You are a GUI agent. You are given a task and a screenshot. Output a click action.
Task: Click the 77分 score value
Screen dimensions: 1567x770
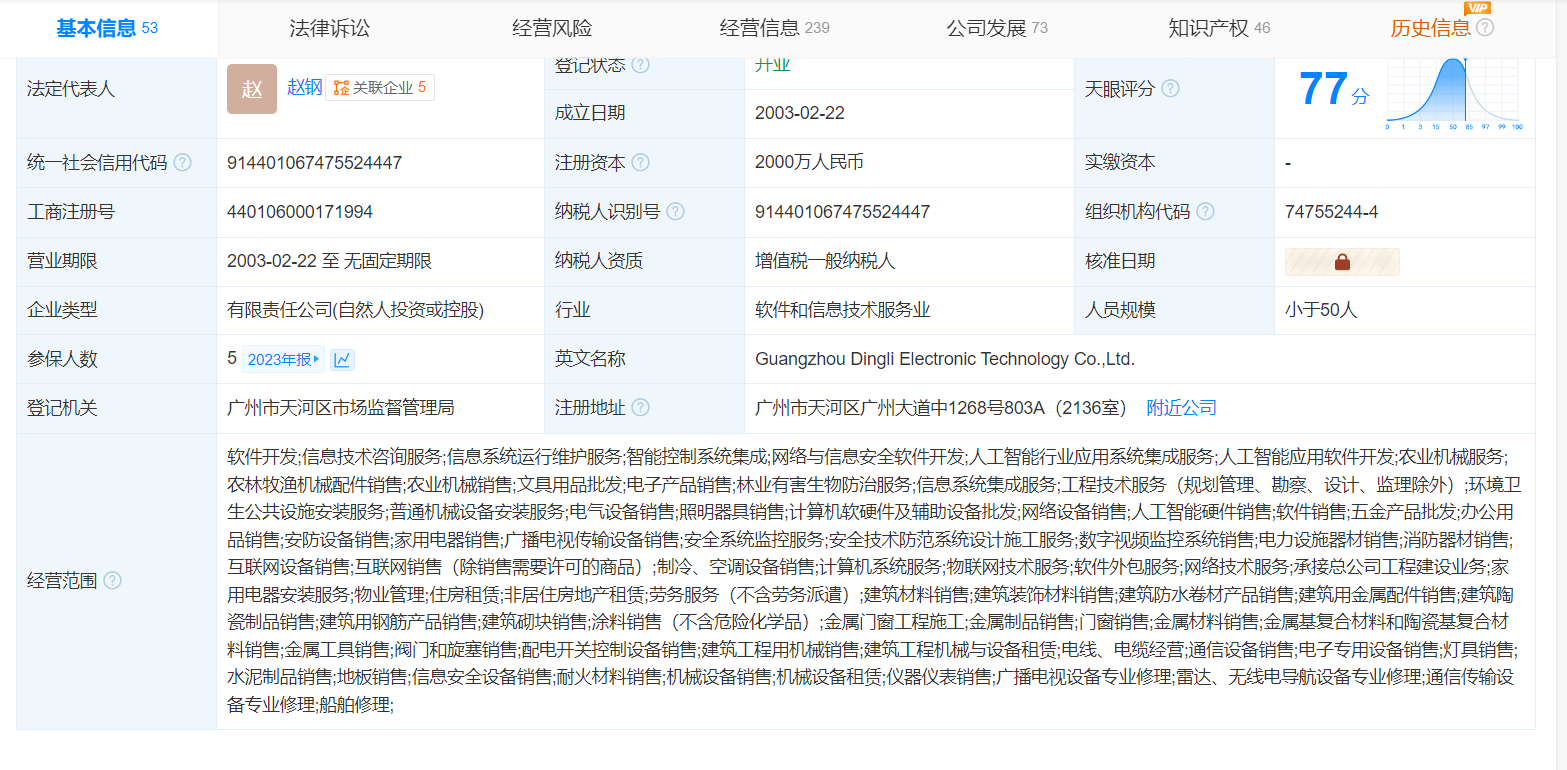coord(1334,89)
